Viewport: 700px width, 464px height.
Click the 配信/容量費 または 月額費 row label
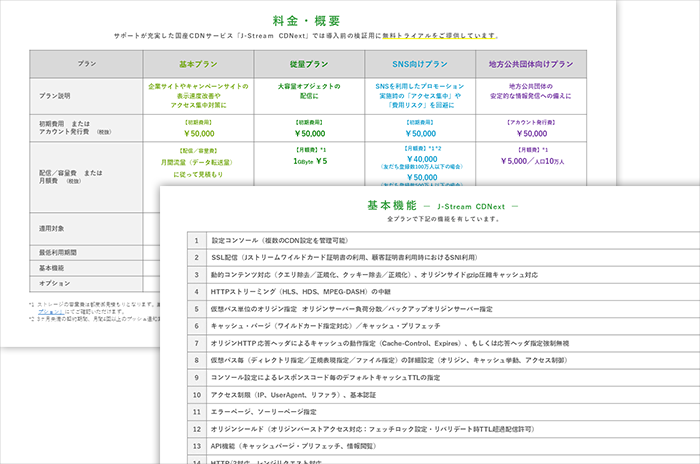[71, 177]
